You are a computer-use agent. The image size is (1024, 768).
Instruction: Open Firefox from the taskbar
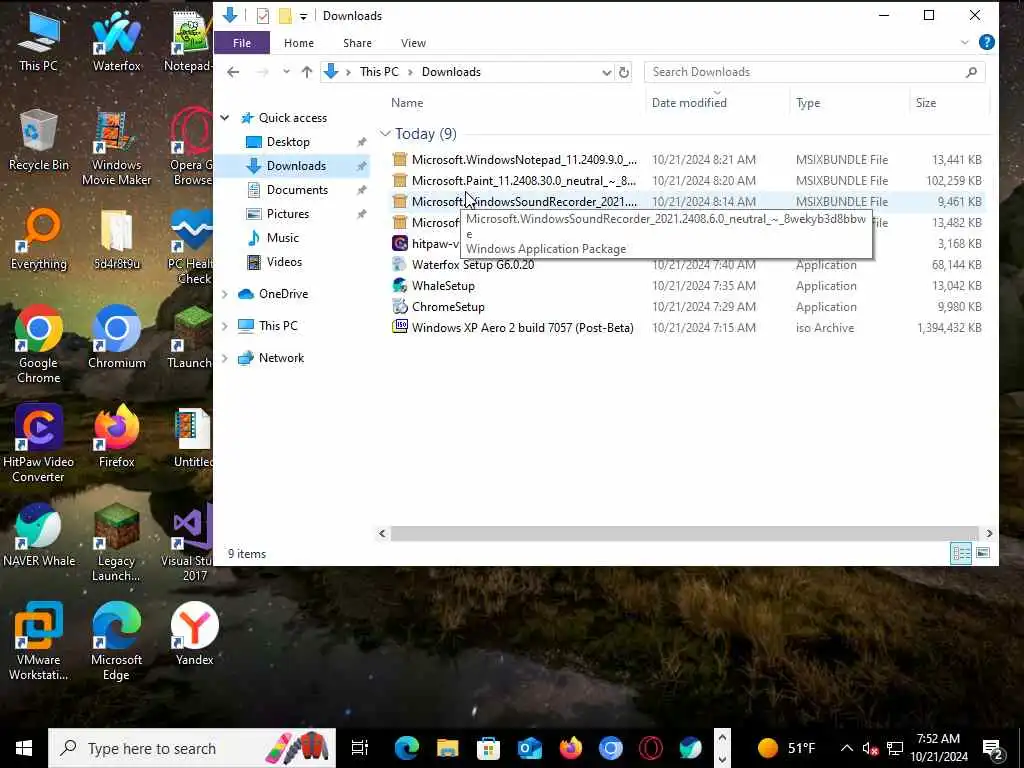click(570, 748)
